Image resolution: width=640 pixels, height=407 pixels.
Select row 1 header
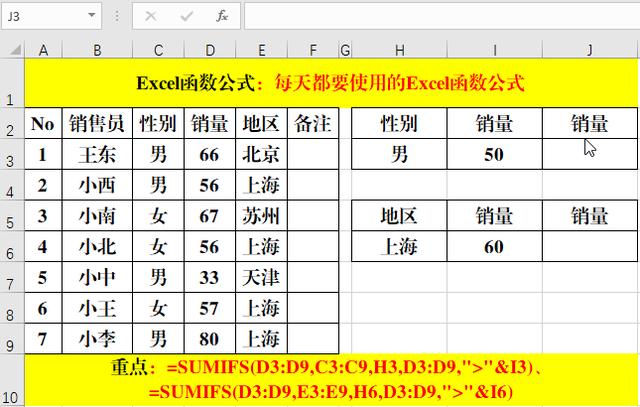tap(12, 83)
